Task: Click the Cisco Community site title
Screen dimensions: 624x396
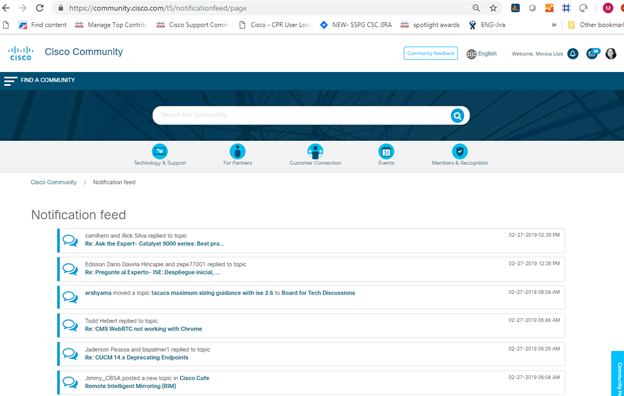Action: [x=84, y=52]
